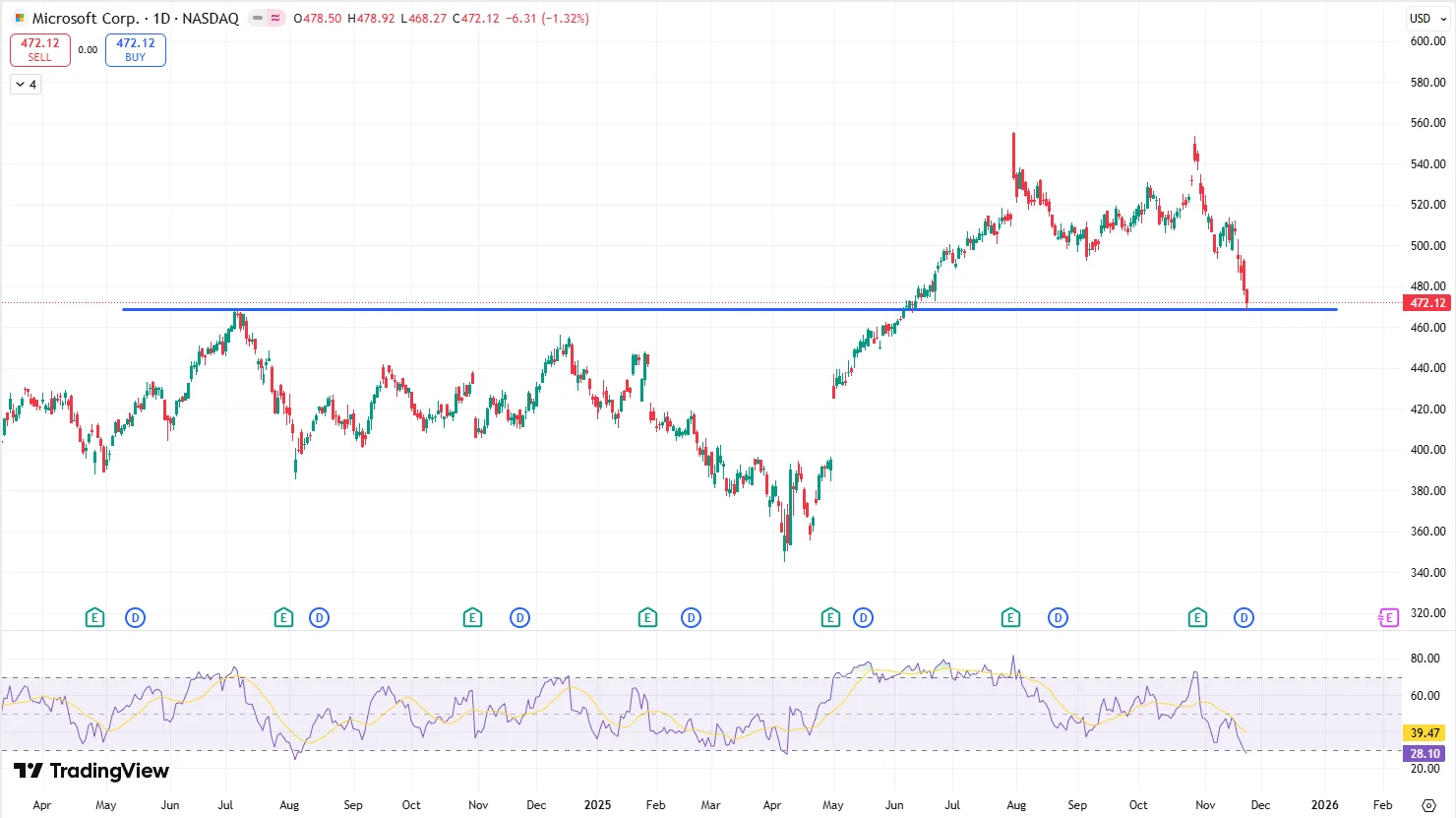Open the May 2025 dividend marker
This screenshot has height=818, width=1456.
click(863, 618)
